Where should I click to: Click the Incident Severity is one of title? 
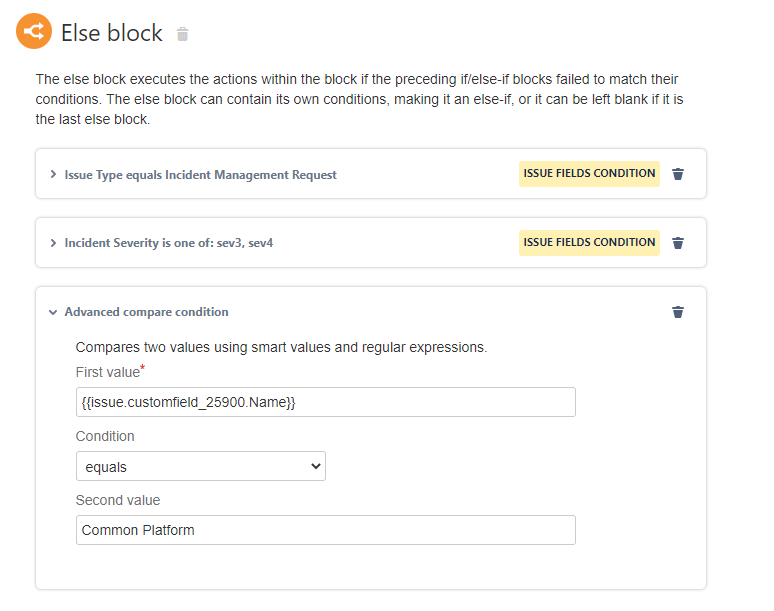(x=168, y=242)
